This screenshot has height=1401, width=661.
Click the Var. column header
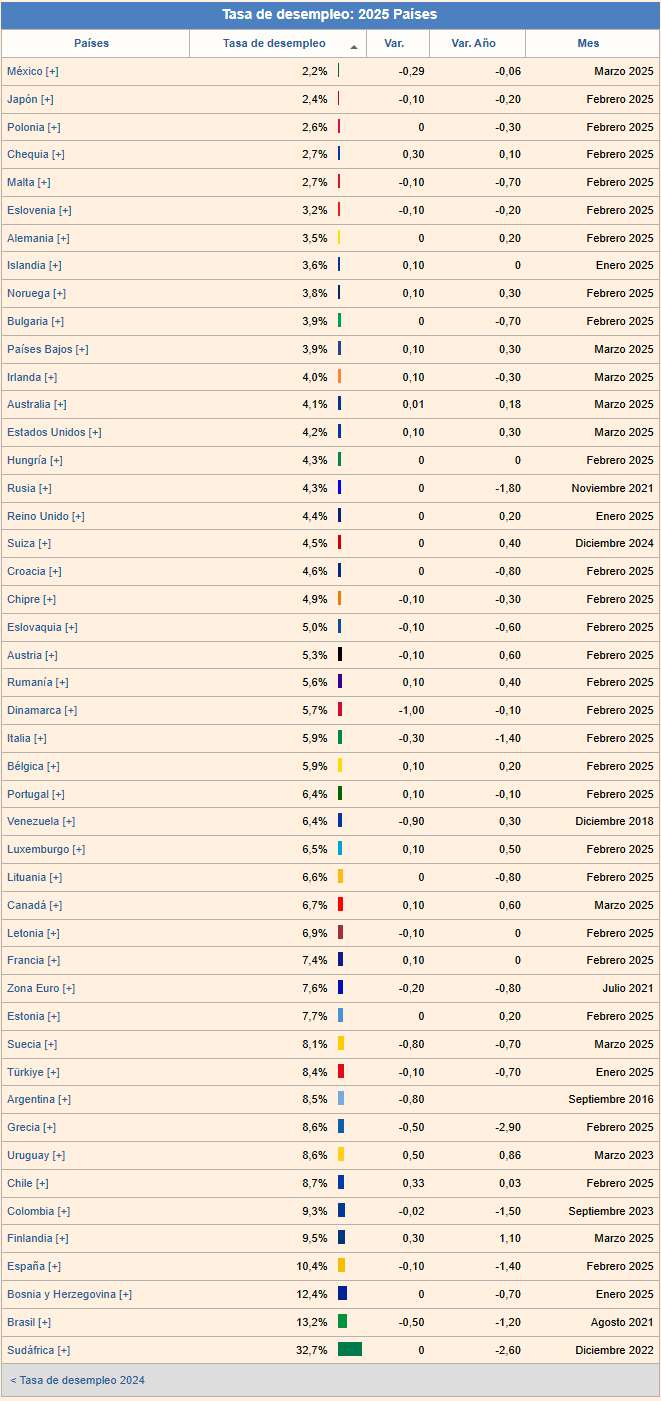coord(394,44)
